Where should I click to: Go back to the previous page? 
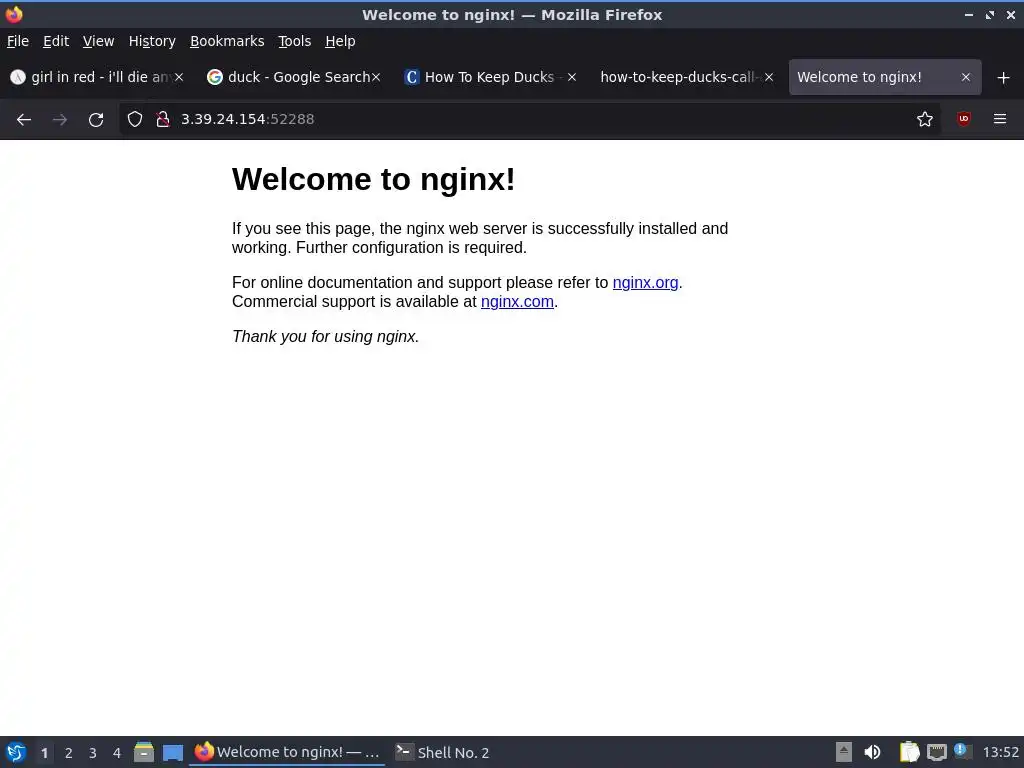pyautogui.click(x=24, y=120)
